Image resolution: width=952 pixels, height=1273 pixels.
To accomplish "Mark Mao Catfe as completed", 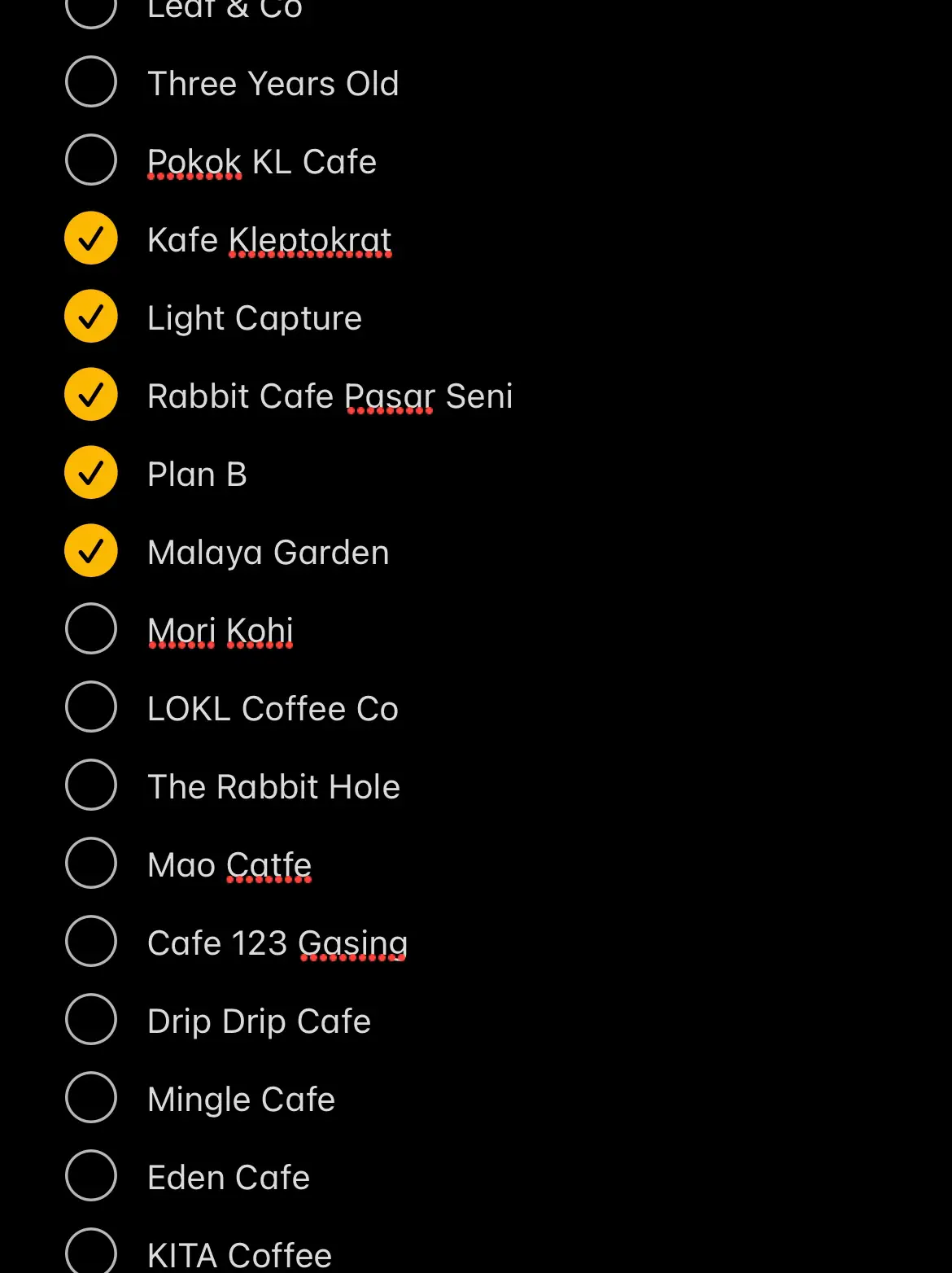I will tap(91, 864).
